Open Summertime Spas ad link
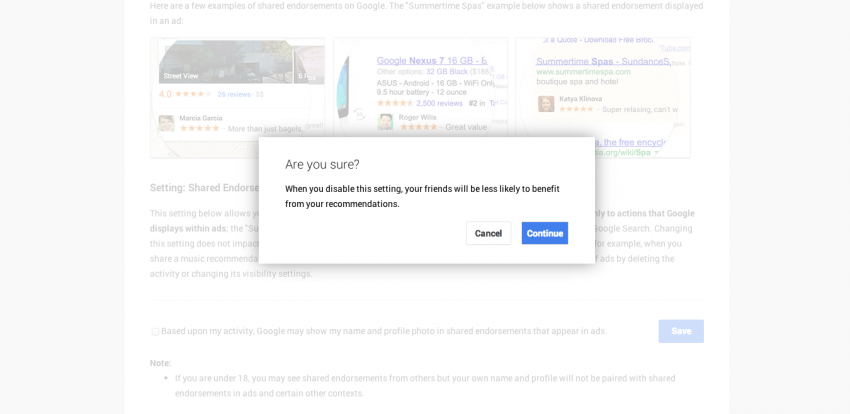The image size is (850, 414). click(603, 61)
